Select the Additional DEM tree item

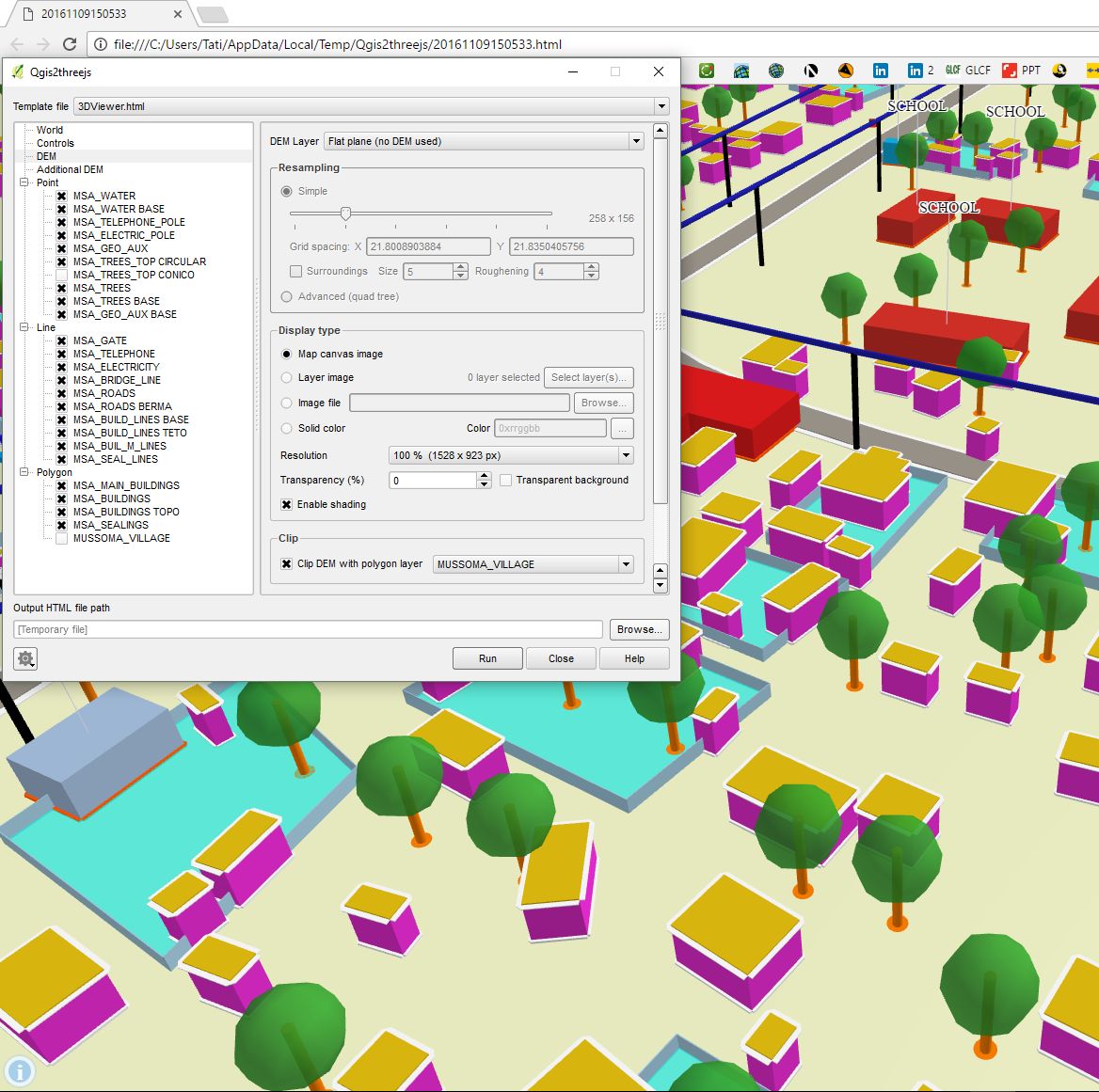click(70, 169)
